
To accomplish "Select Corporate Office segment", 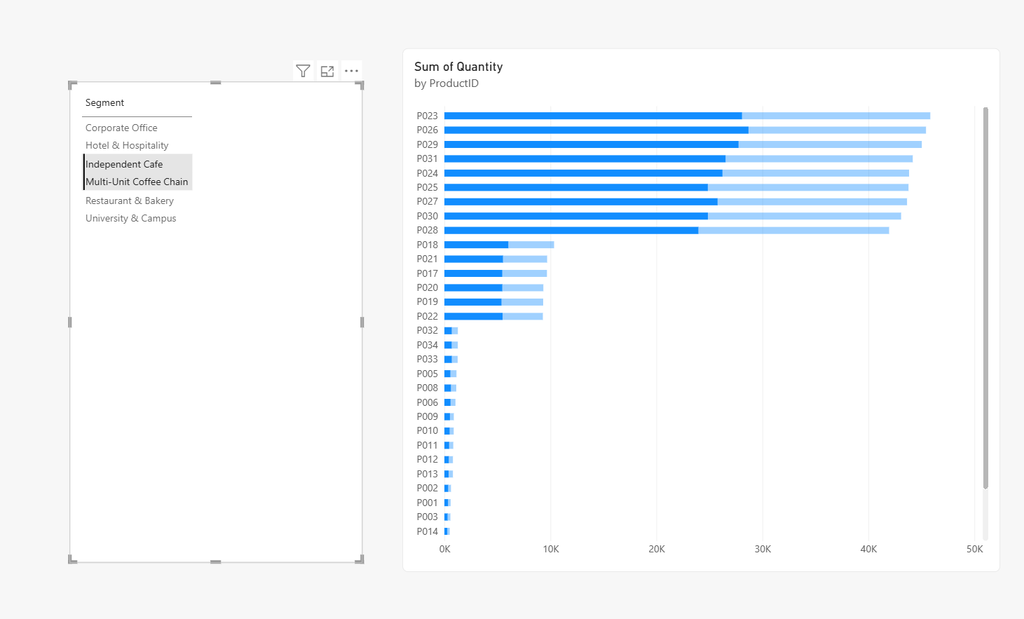I will [121, 128].
